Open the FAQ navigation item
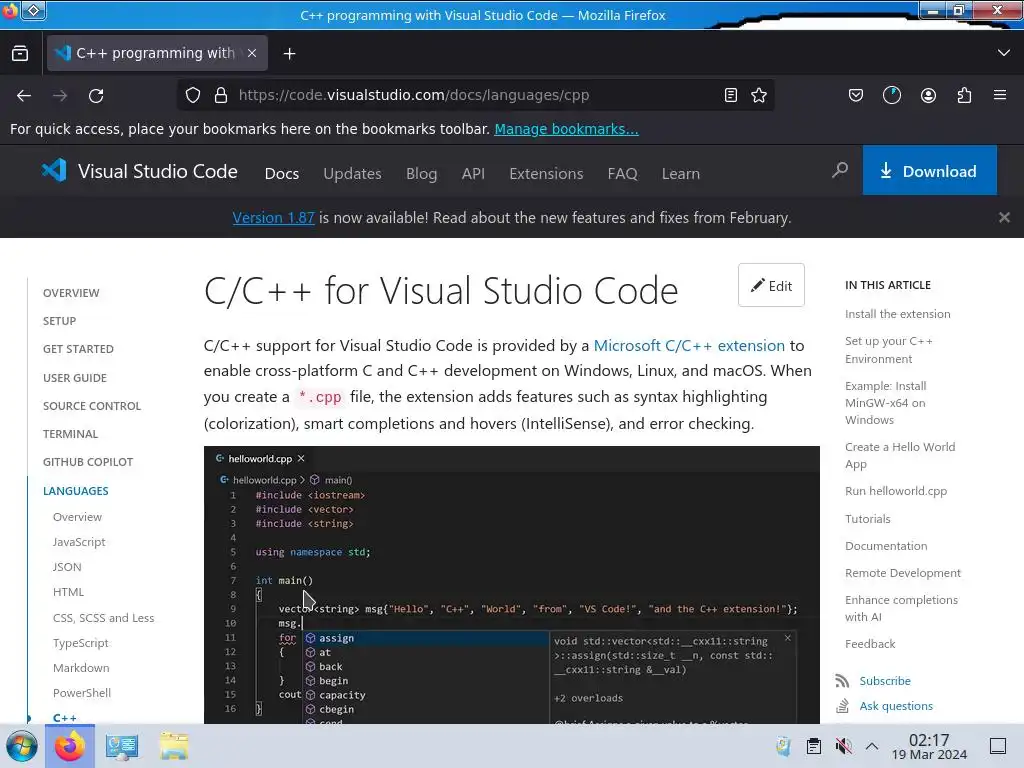1024x768 pixels. coord(622,174)
